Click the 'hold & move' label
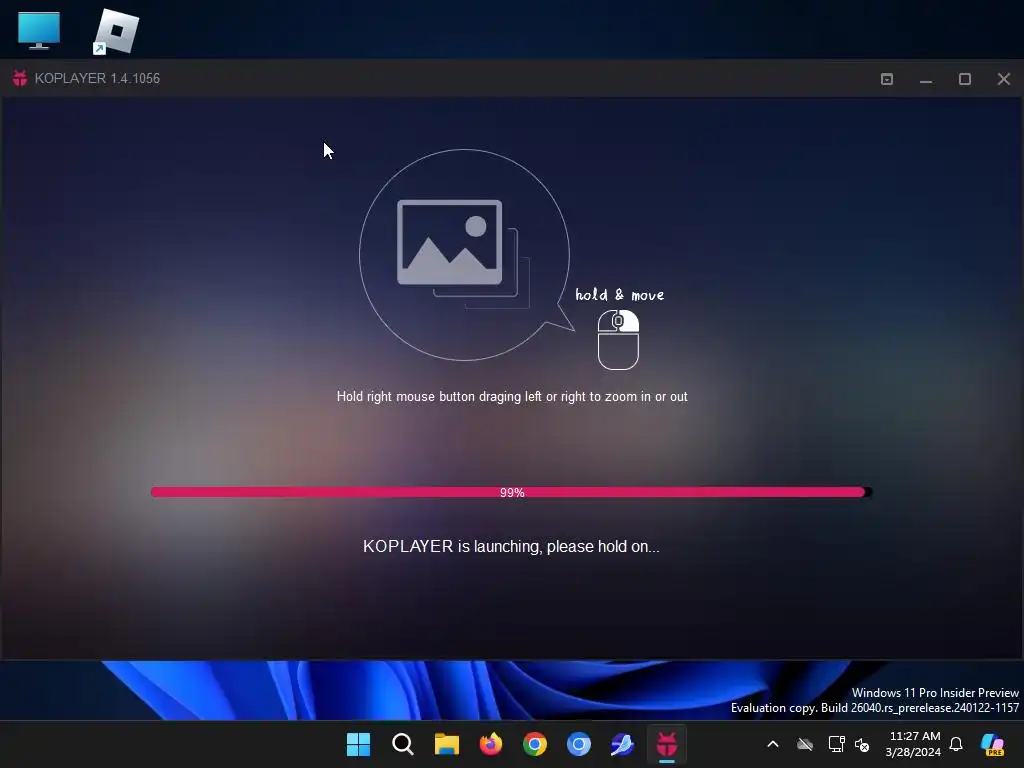Image resolution: width=1024 pixels, height=768 pixels. 619,295
